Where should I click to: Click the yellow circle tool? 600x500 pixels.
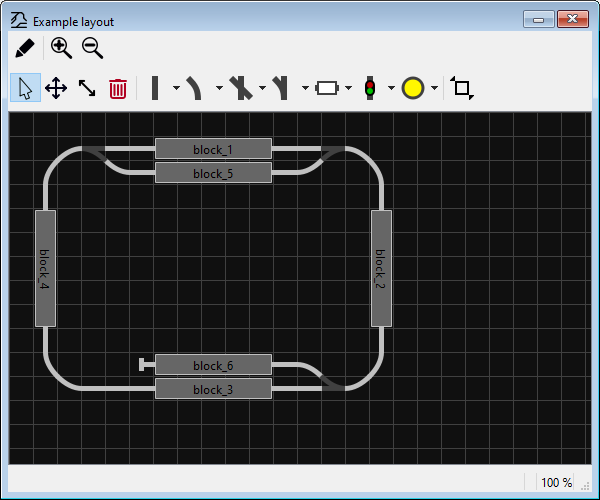[413, 88]
